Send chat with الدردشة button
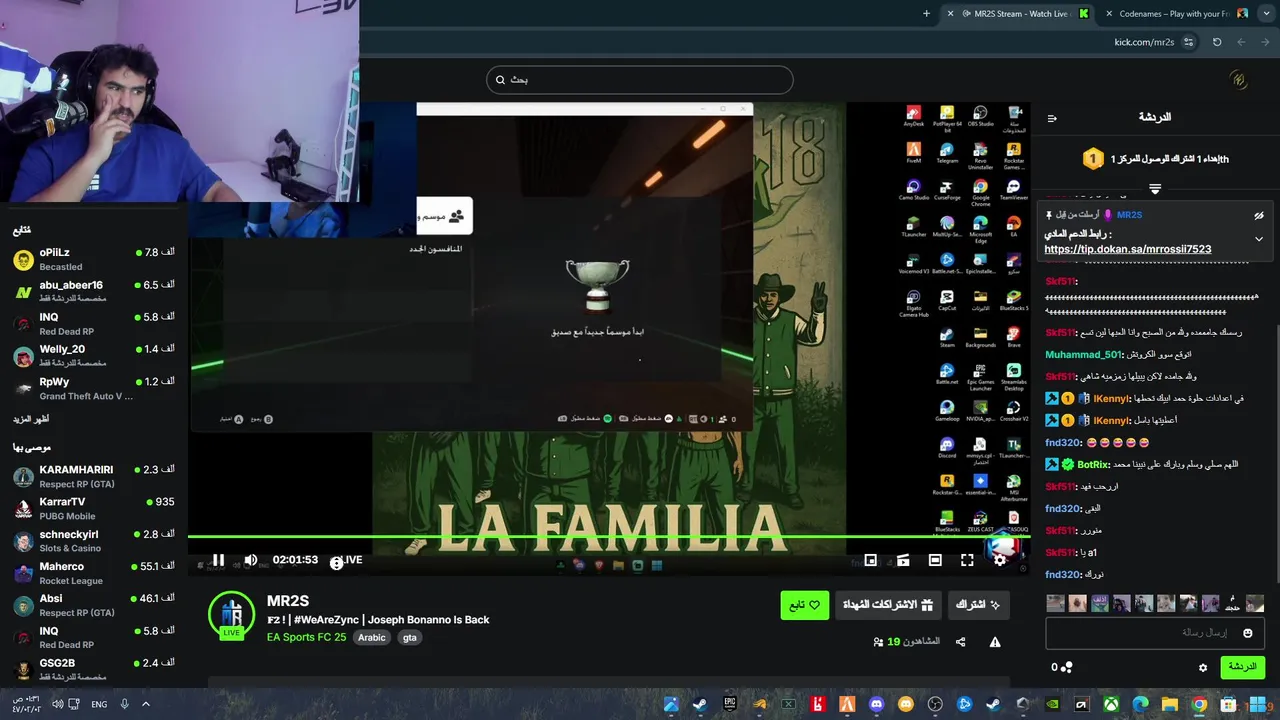The width and height of the screenshot is (1280, 720). click(x=1242, y=667)
